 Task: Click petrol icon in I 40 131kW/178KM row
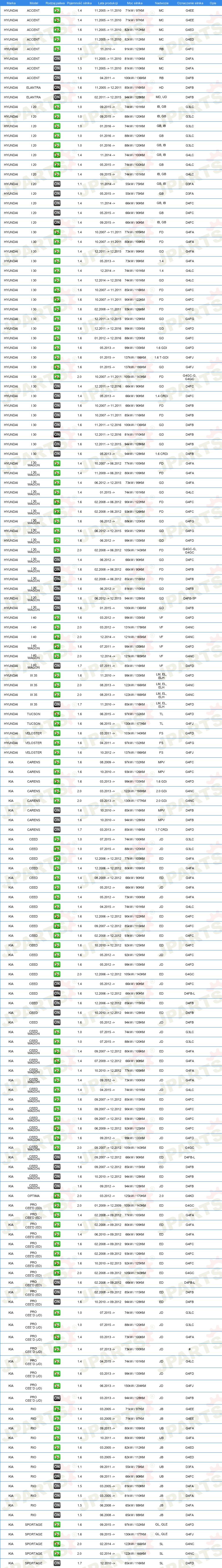(57, 628)
